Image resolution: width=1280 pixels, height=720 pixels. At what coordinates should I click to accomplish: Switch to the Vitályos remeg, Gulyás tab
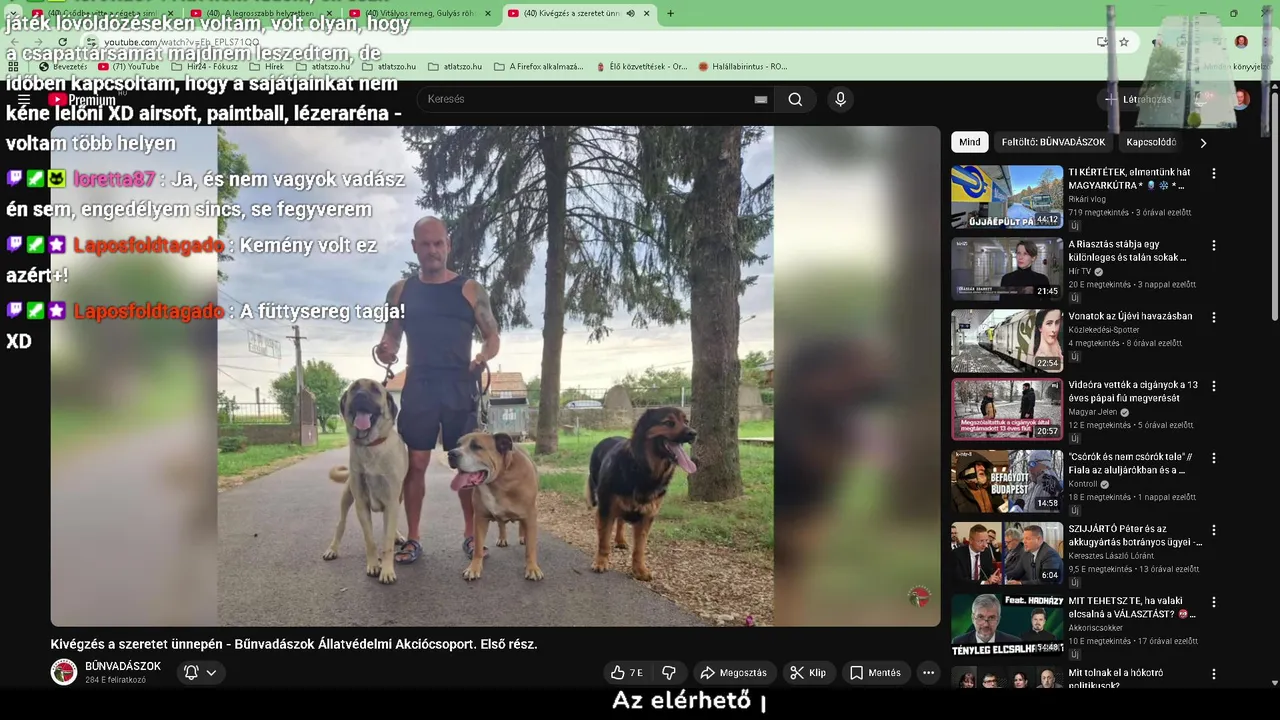pyautogui.click(x=420, y=13)
